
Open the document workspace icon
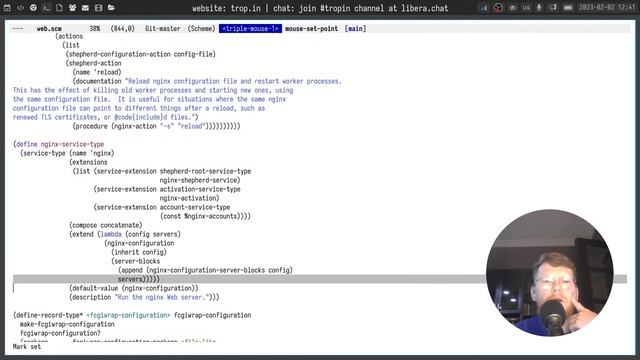tap(59, 8)
